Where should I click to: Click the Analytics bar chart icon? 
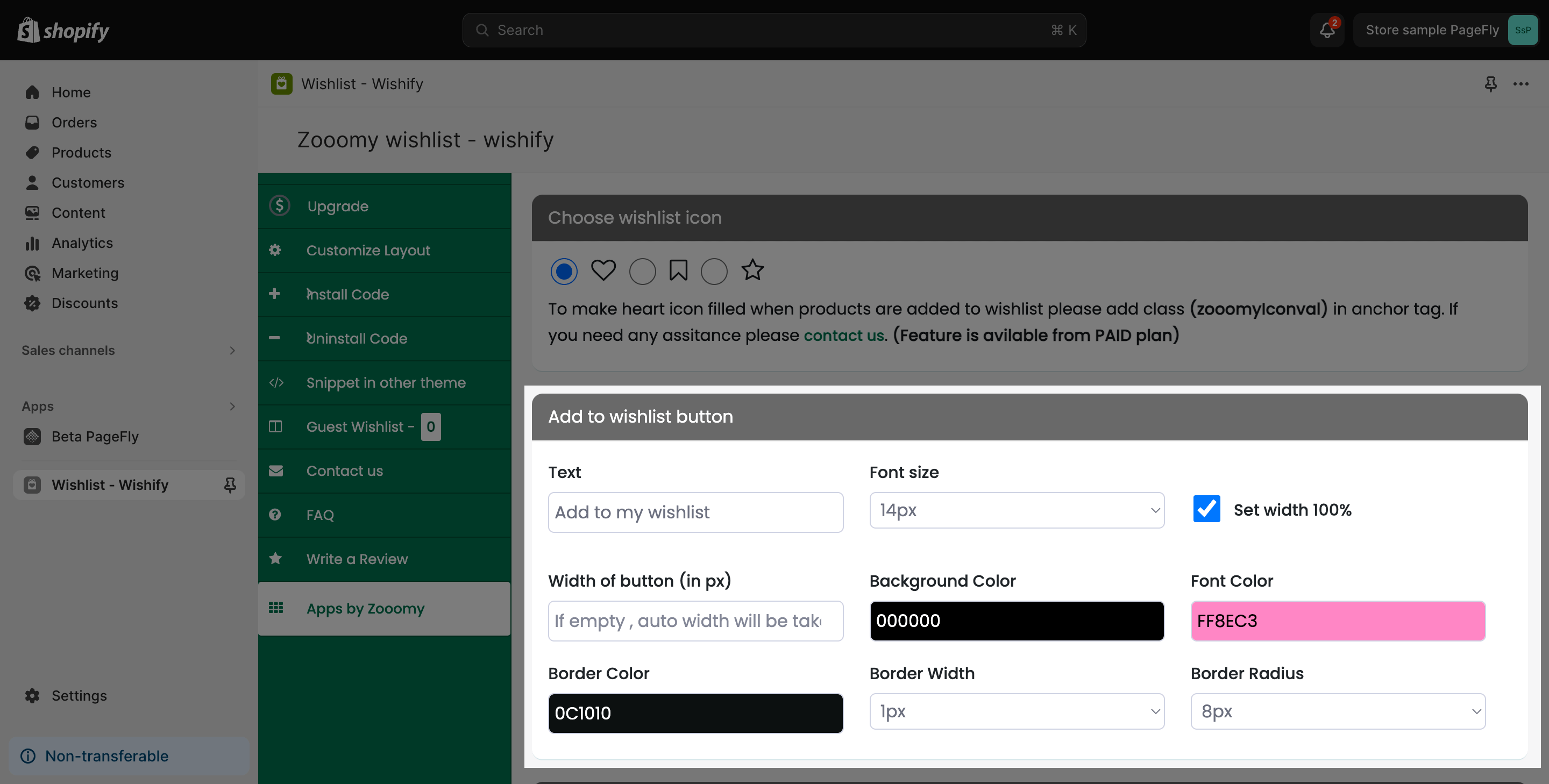coord(32,243)
